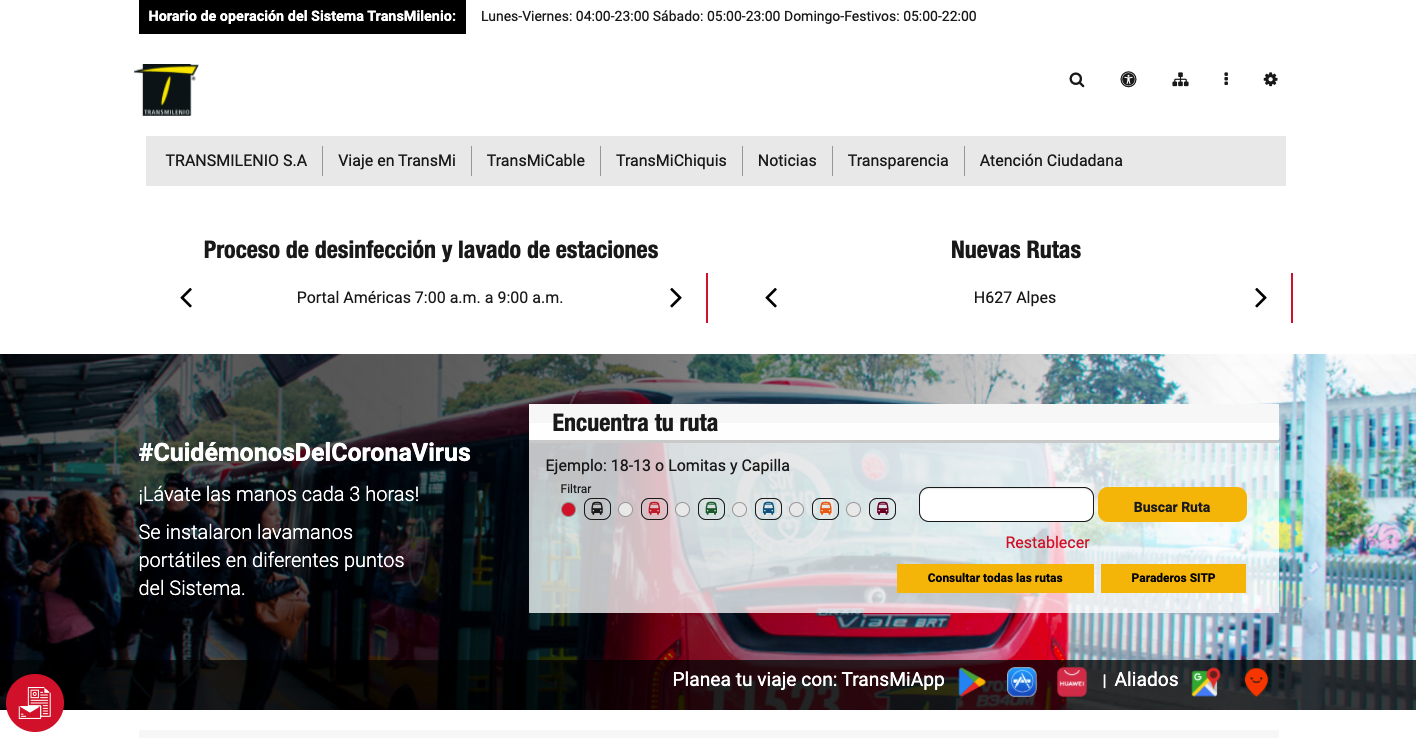This screenshot has height=738, width=1416.
Task: Open the search magnifier icon
Action: click(x=1077, y=80)
